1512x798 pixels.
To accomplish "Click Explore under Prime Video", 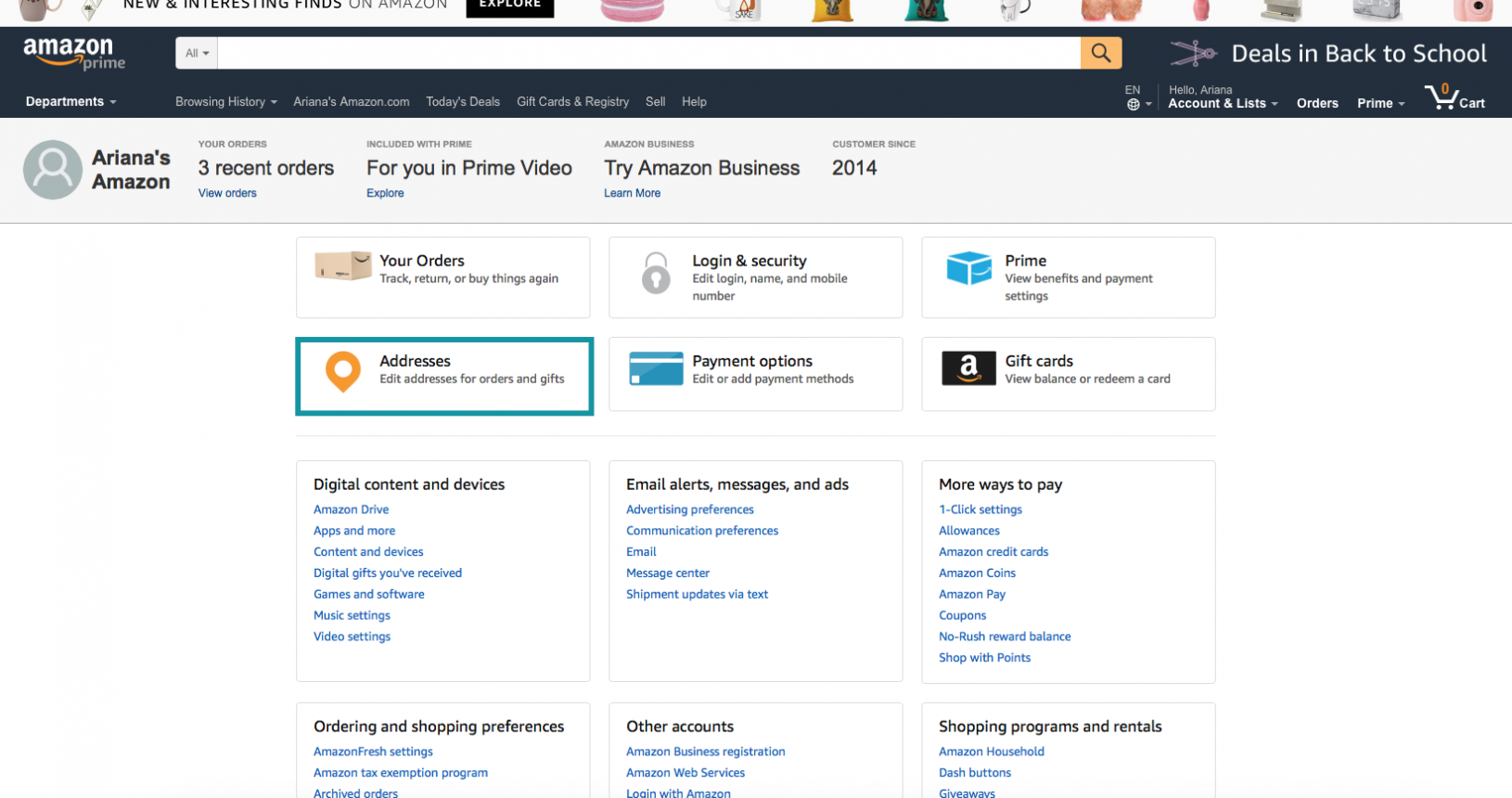I will click(x=385, y=193).
